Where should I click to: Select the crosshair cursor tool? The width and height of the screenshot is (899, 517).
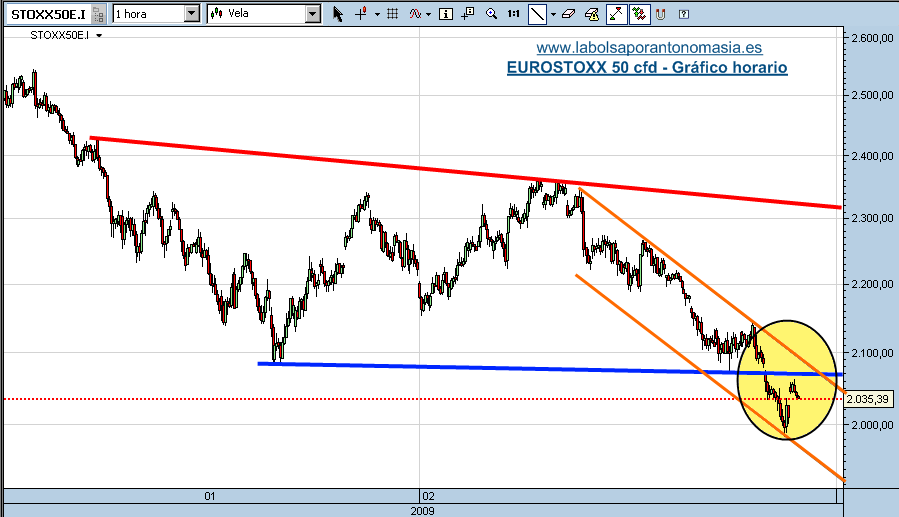361,14
